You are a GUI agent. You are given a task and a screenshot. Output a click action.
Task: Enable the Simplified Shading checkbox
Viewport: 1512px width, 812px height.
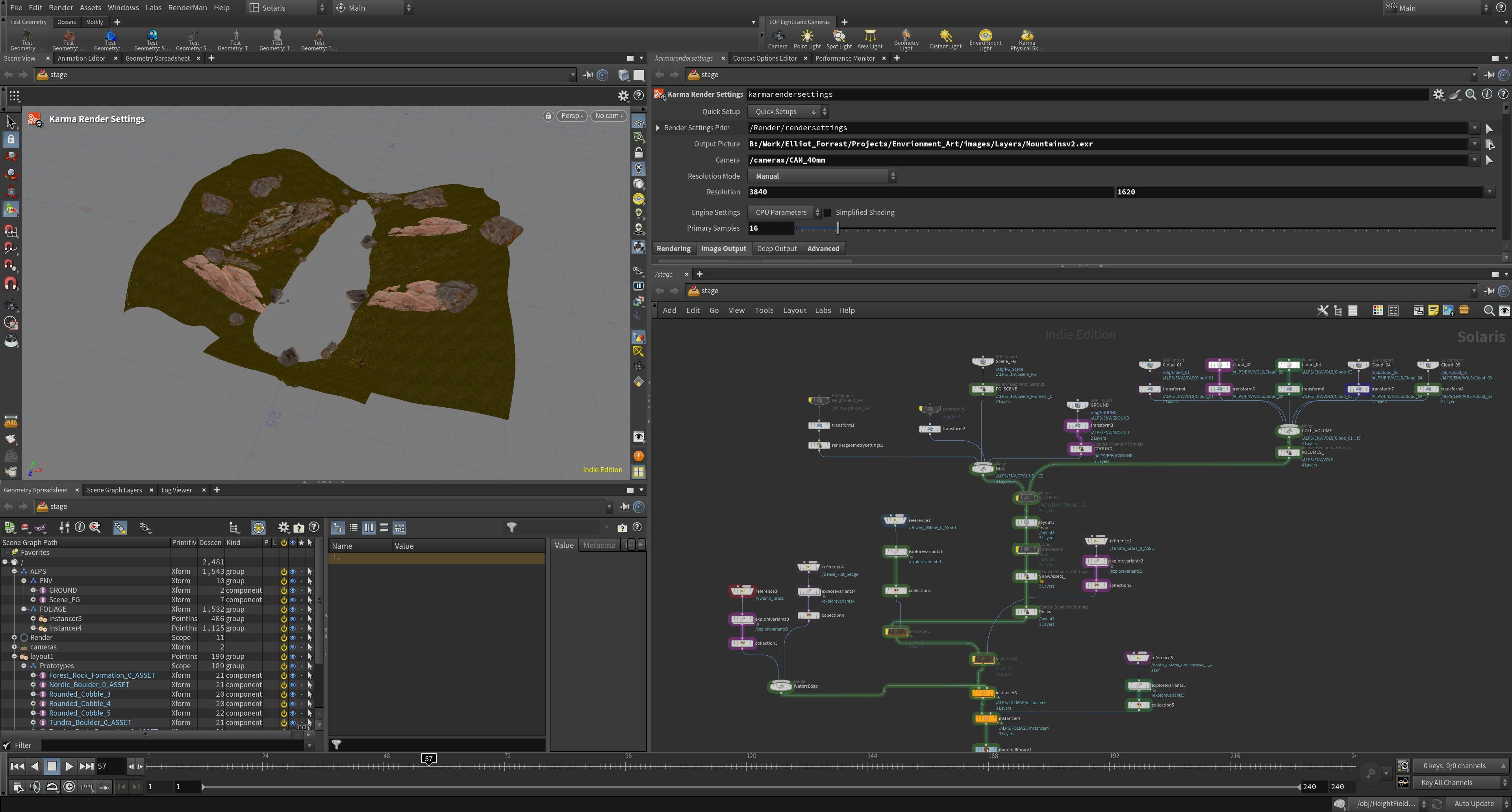(828, 213)
